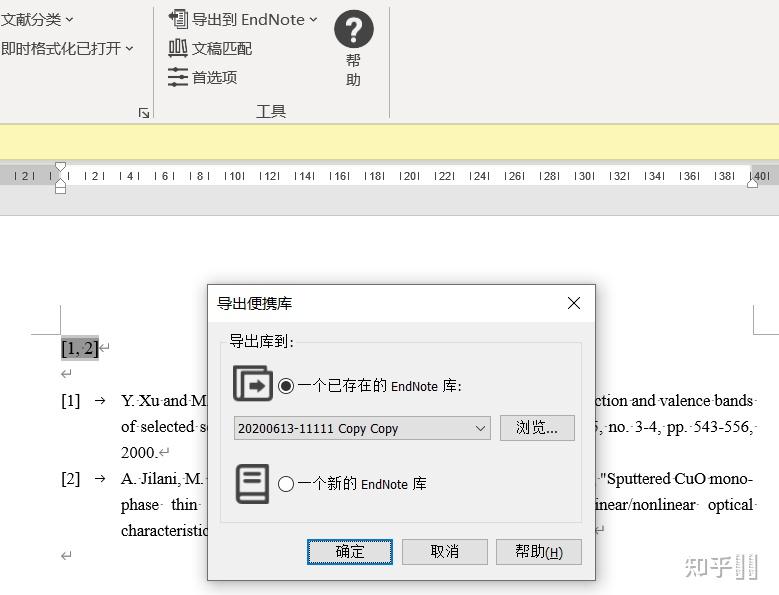Click the first-line indent ruler marker
This screenshot has height=595, width=779.
[x=60, y=166]
